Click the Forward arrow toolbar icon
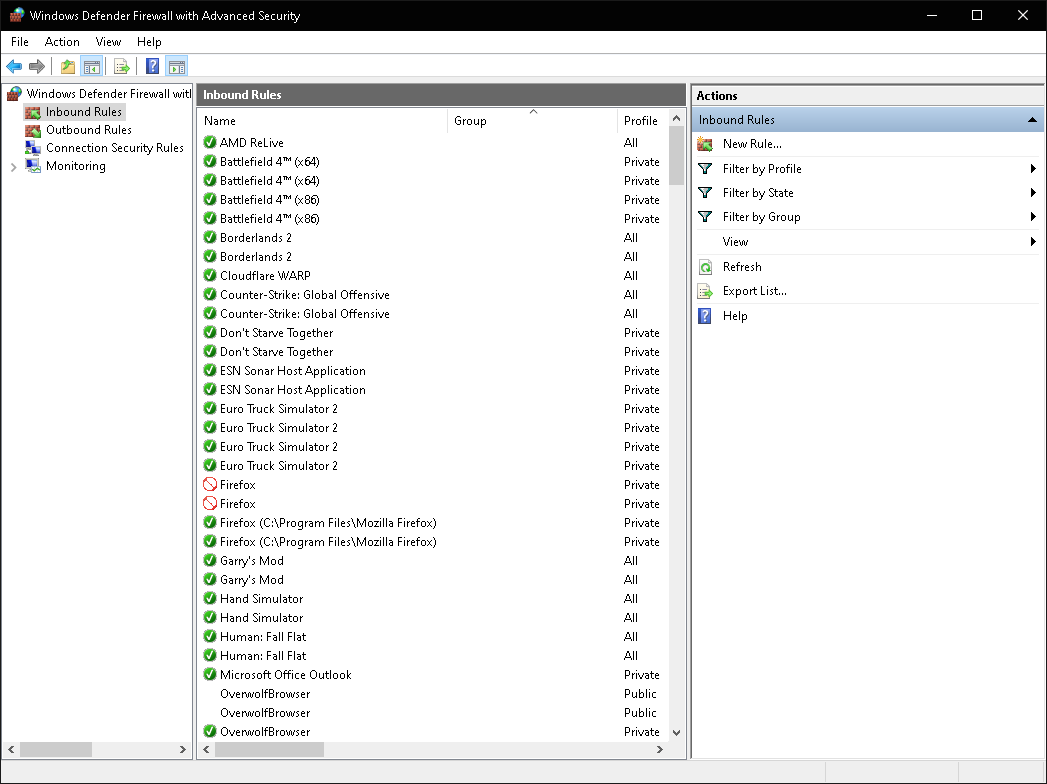This screenshot has height=784, width=1047. coord(37,66)
